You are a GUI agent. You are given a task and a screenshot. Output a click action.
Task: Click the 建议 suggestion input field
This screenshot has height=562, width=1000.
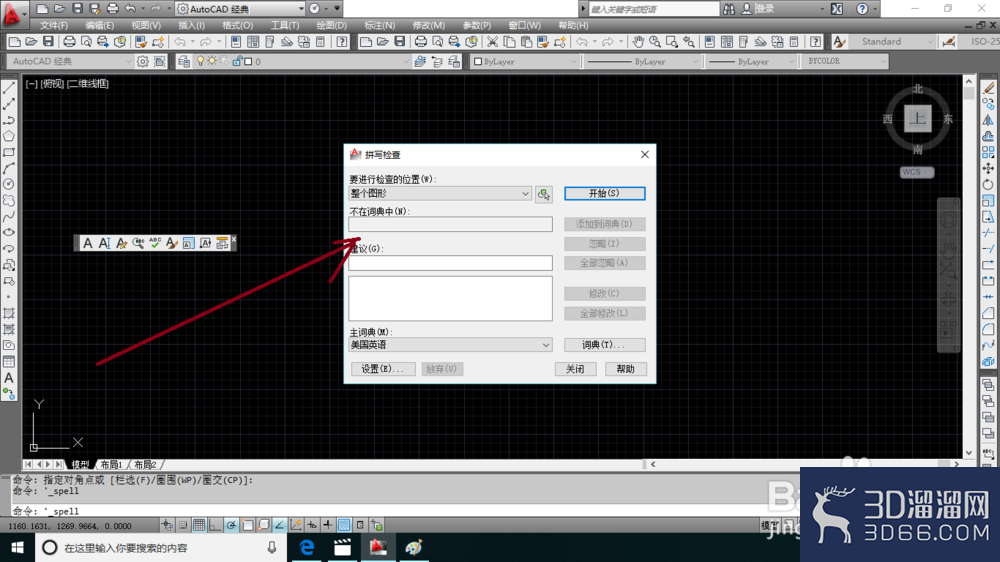tap(450, 263)
